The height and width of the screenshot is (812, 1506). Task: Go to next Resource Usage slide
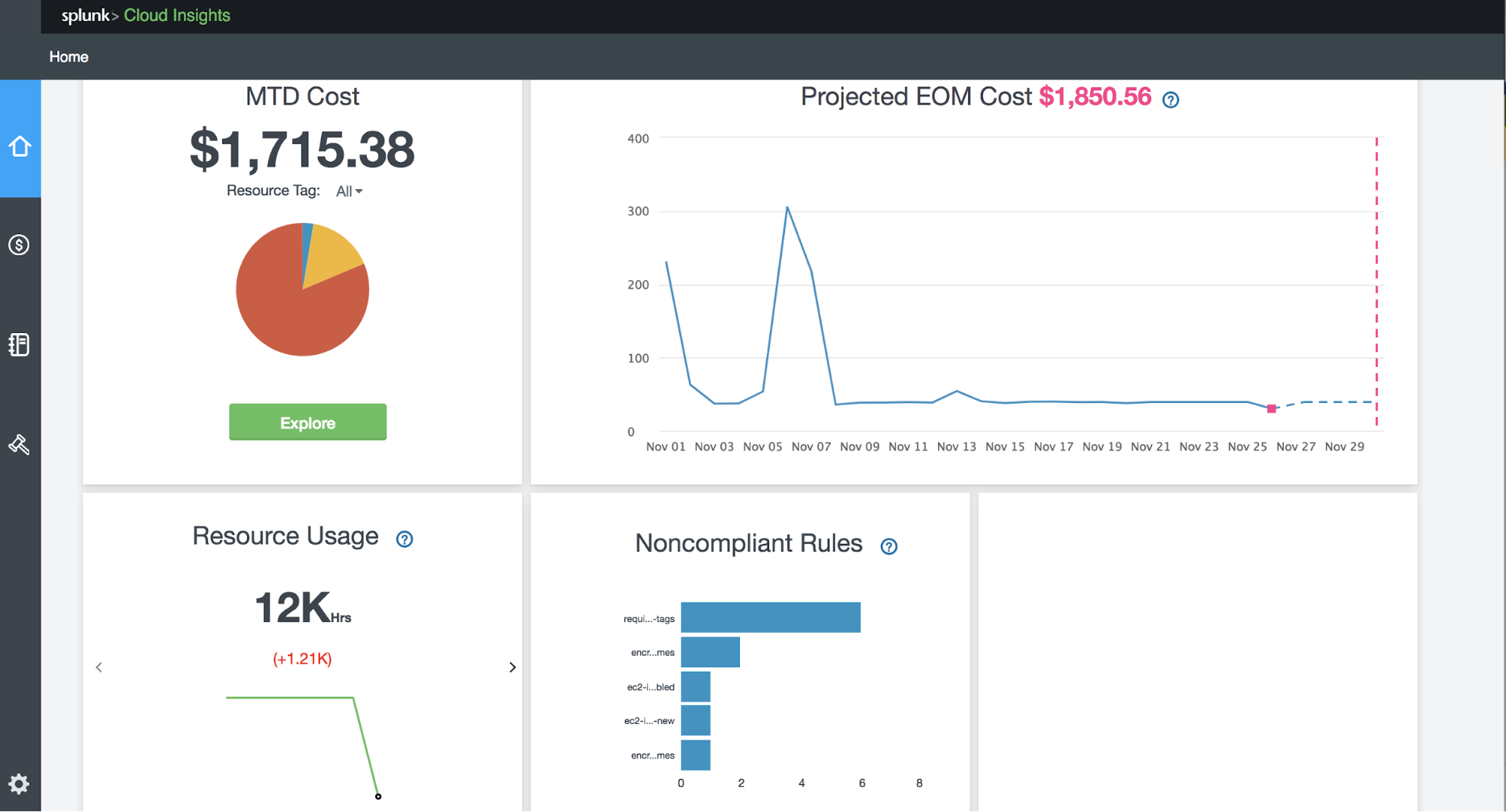(512, 667)
